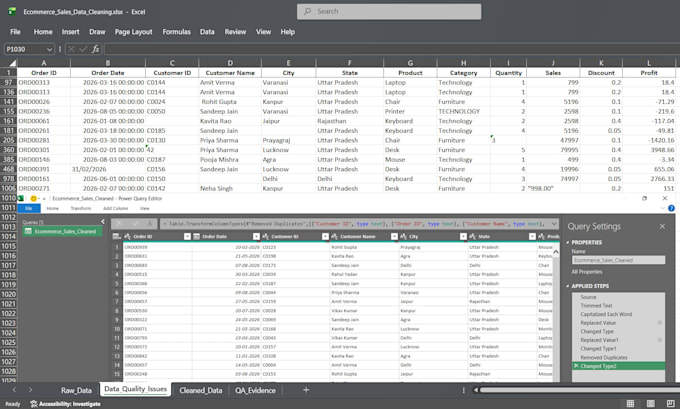Screen dimensions: 680x409
Task: Open the File menu in Excel
Action: pos(15,32)
